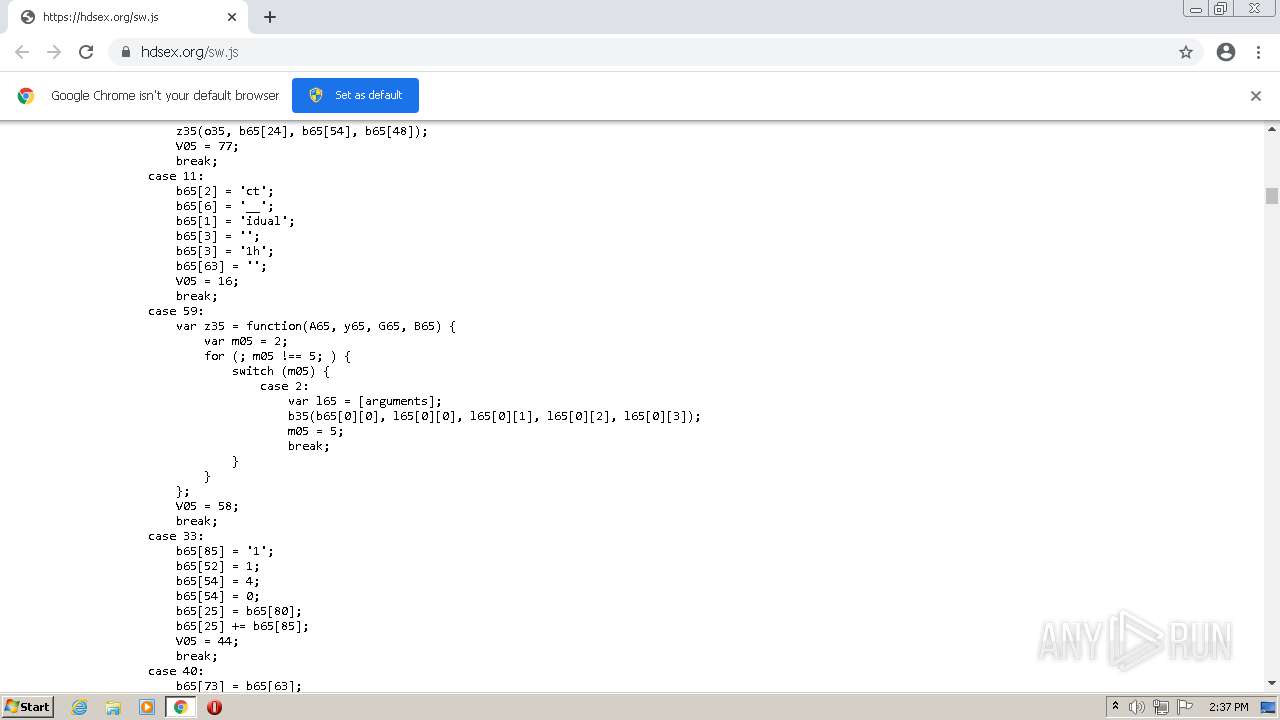Click the volume speaker tray icon

pyautogui.click(x=1136, y=707)
